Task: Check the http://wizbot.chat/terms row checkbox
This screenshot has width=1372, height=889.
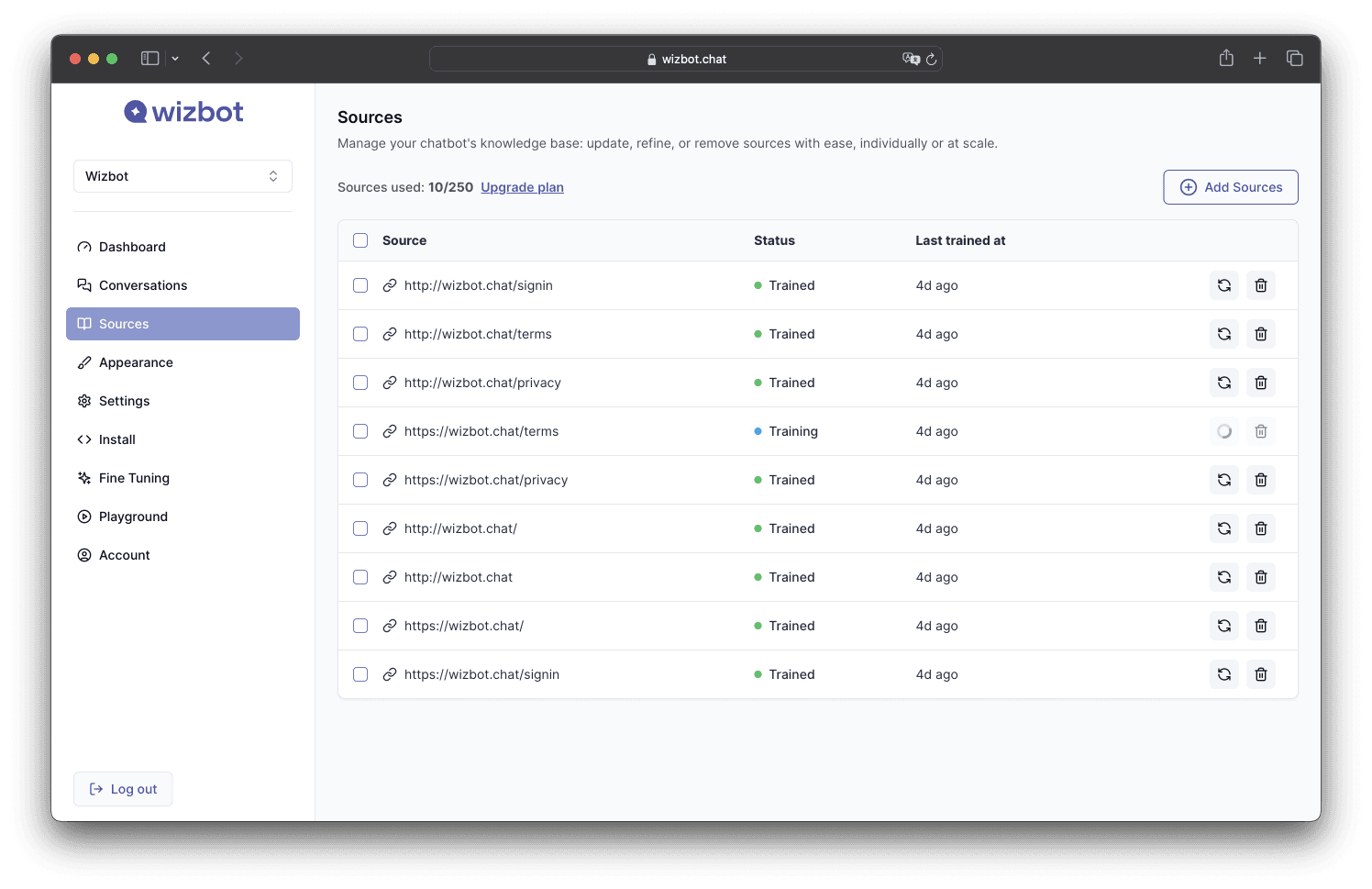Action: pos(360,334)
